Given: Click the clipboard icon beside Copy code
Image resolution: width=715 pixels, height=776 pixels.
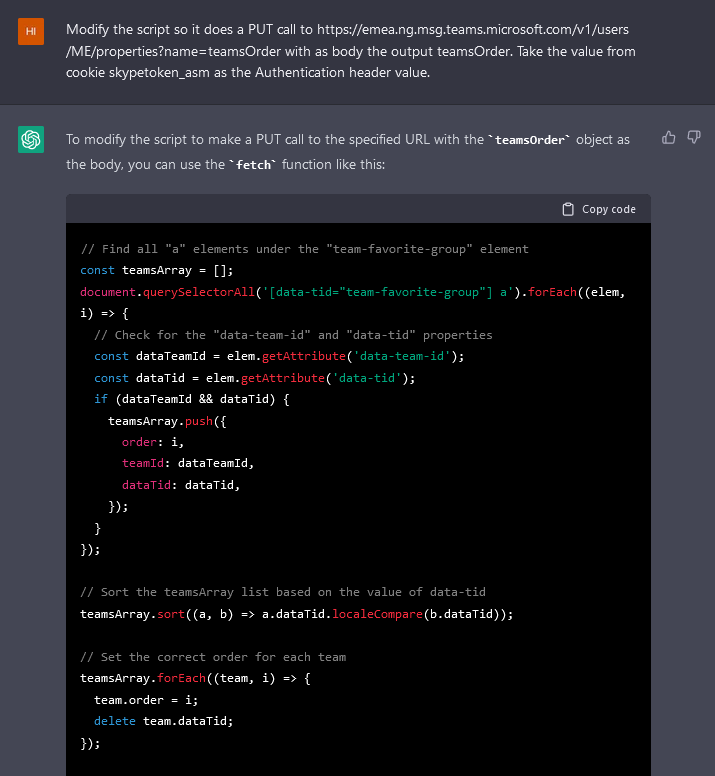Looking at the screenshot, I should 568,209.
